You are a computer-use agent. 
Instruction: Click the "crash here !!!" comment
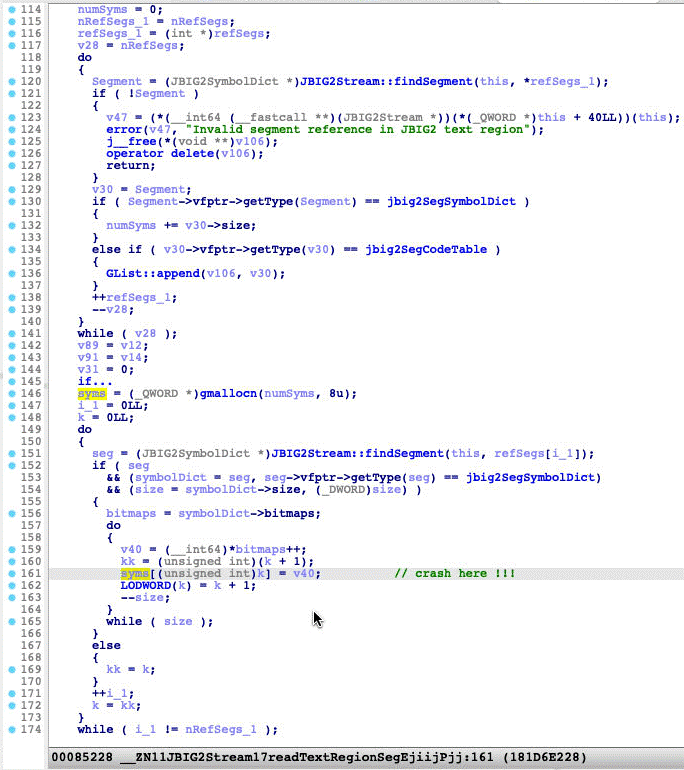point(455,573)
